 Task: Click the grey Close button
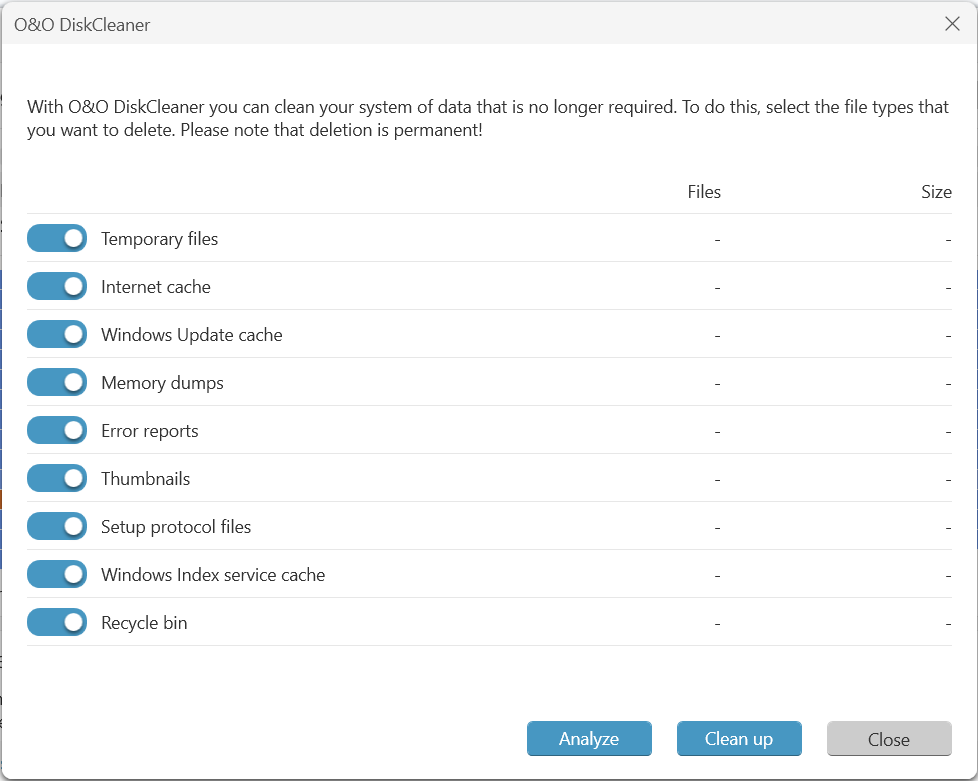(x=888, y=739)
